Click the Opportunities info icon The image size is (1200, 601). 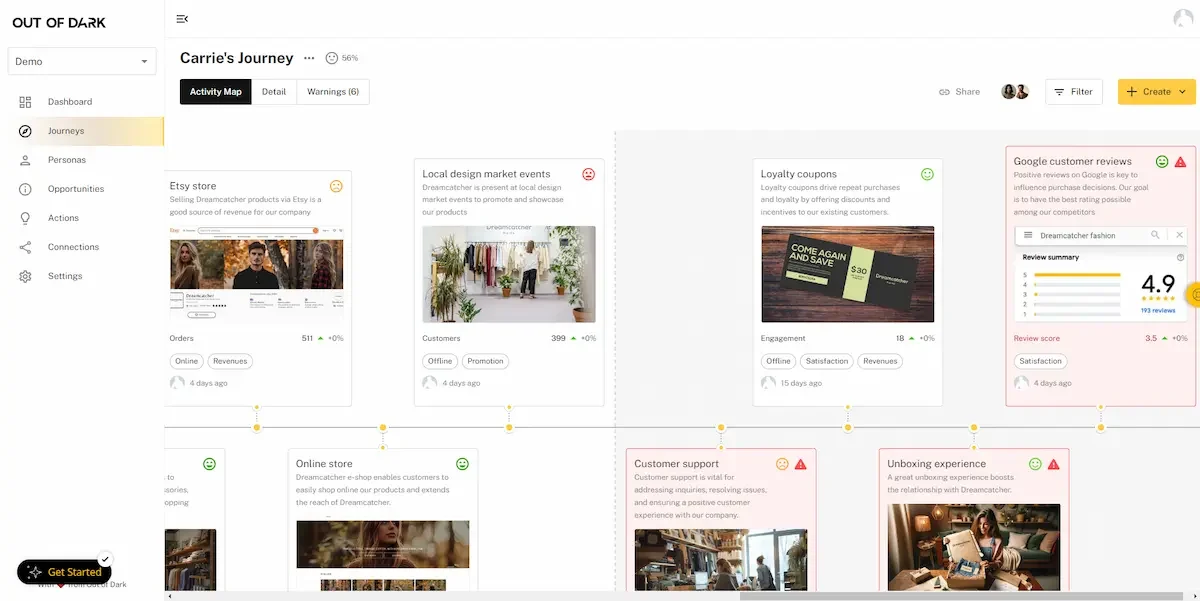pos(25,189)
